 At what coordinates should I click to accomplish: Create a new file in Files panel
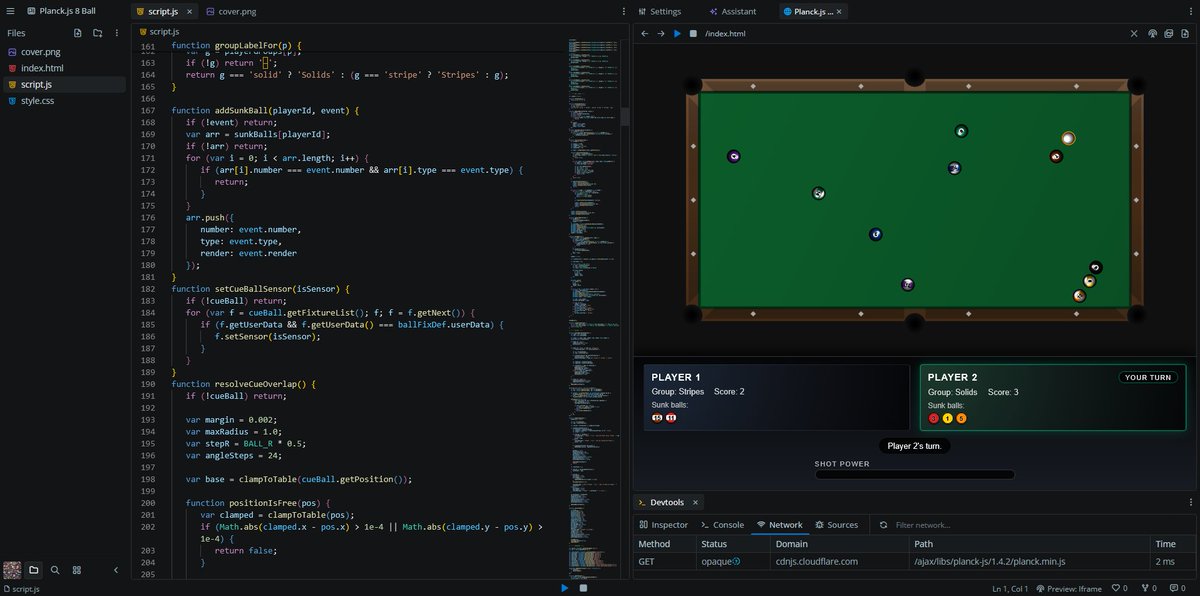78,33
